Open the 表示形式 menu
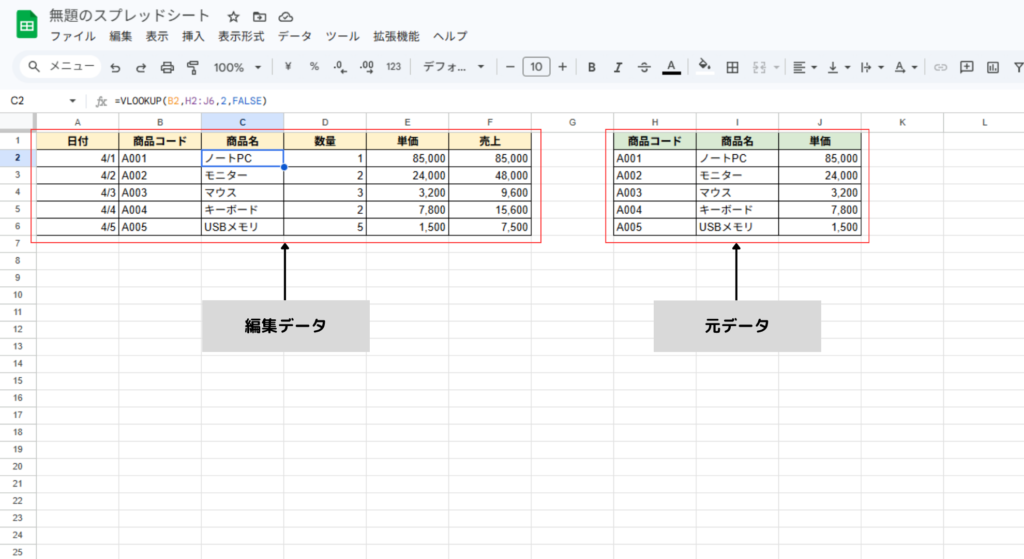The image size is (1024, 559). point(241,36)
